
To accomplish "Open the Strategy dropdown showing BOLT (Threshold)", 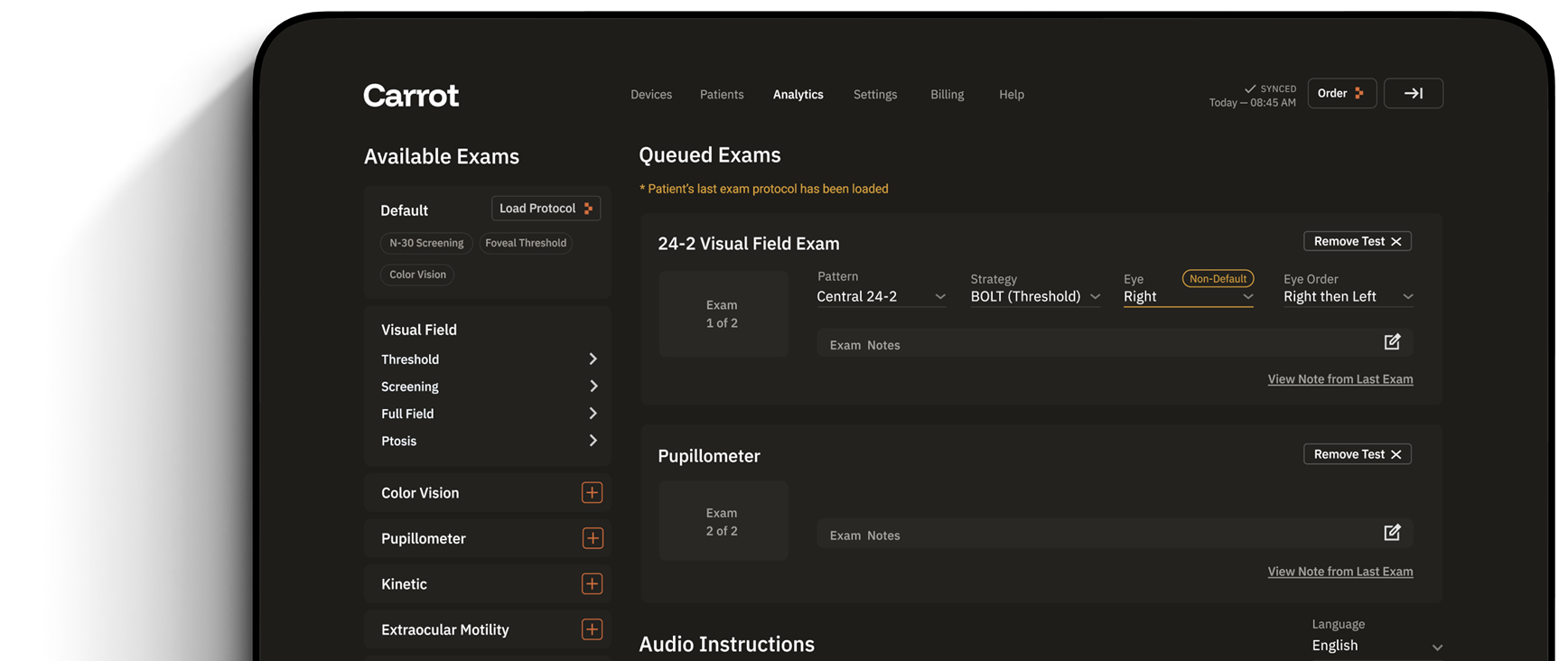I will pos(1035,297).
